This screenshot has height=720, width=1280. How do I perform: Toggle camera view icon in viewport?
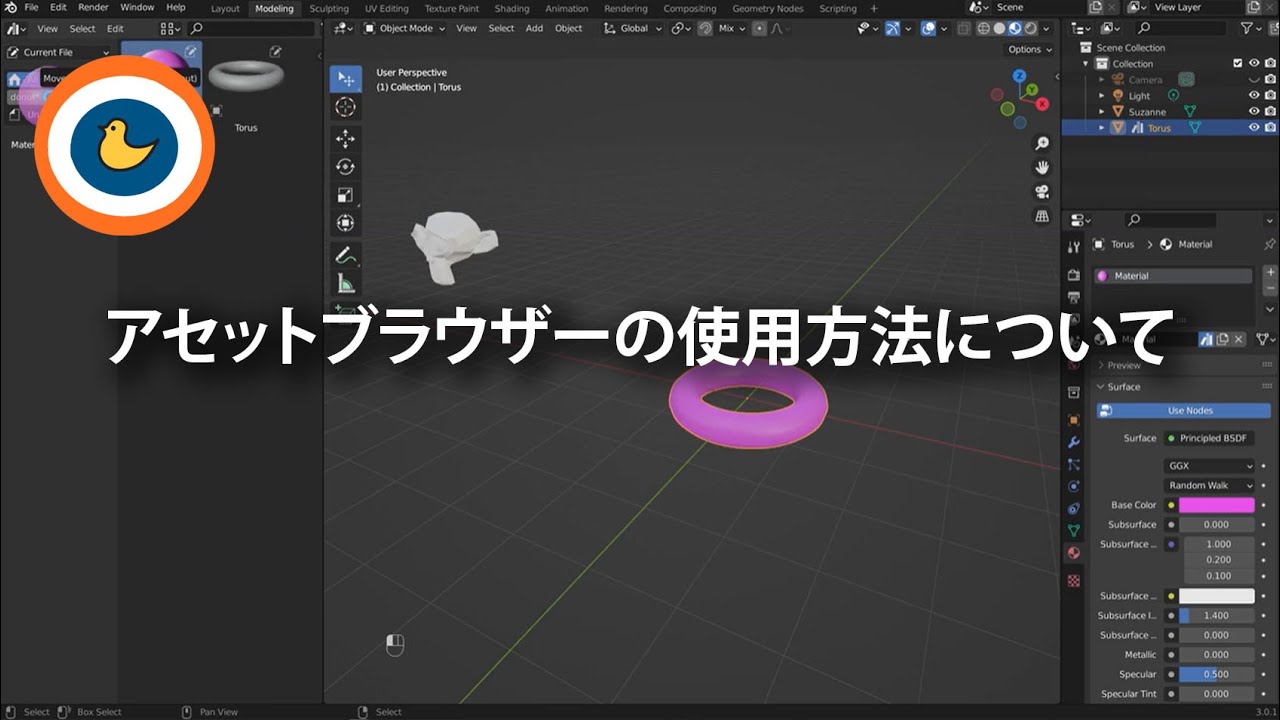1042,192
